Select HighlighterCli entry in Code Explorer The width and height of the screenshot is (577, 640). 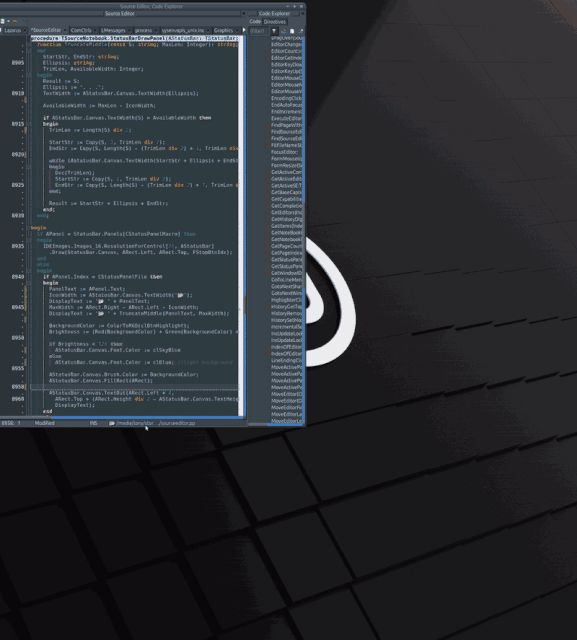click(287, 300)
